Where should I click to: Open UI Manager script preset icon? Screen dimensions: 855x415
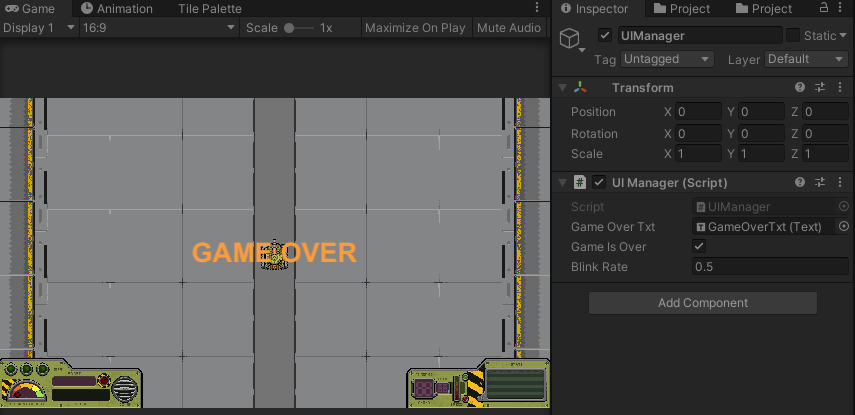coord(820,182)
